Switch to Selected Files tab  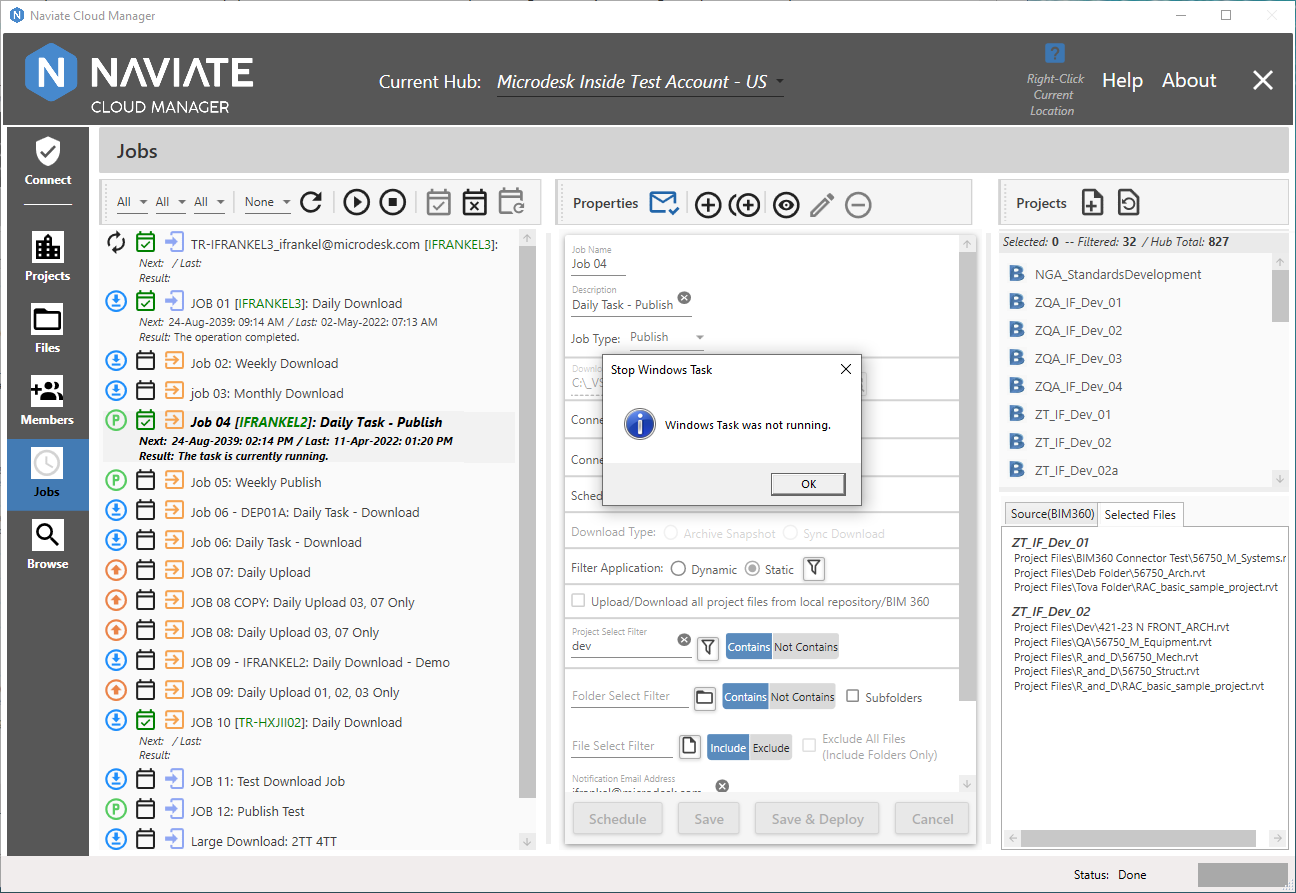point(1140,515)
